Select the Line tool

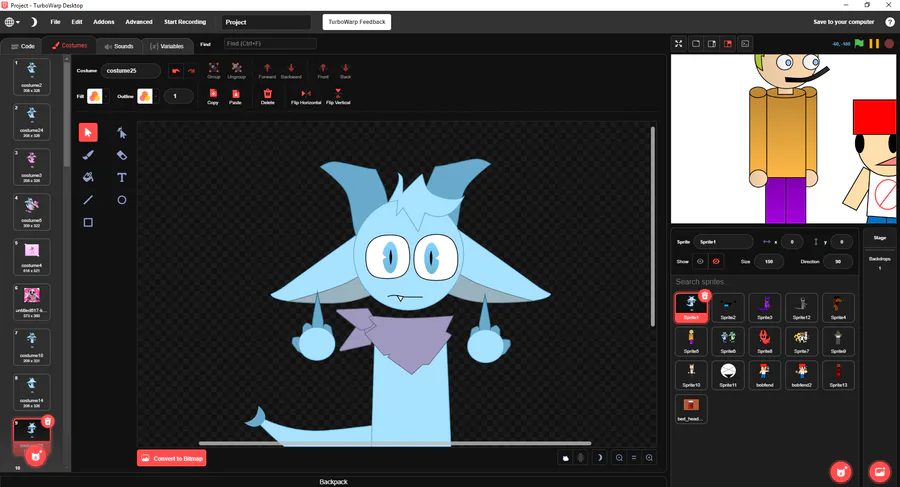tap(88, 200)
